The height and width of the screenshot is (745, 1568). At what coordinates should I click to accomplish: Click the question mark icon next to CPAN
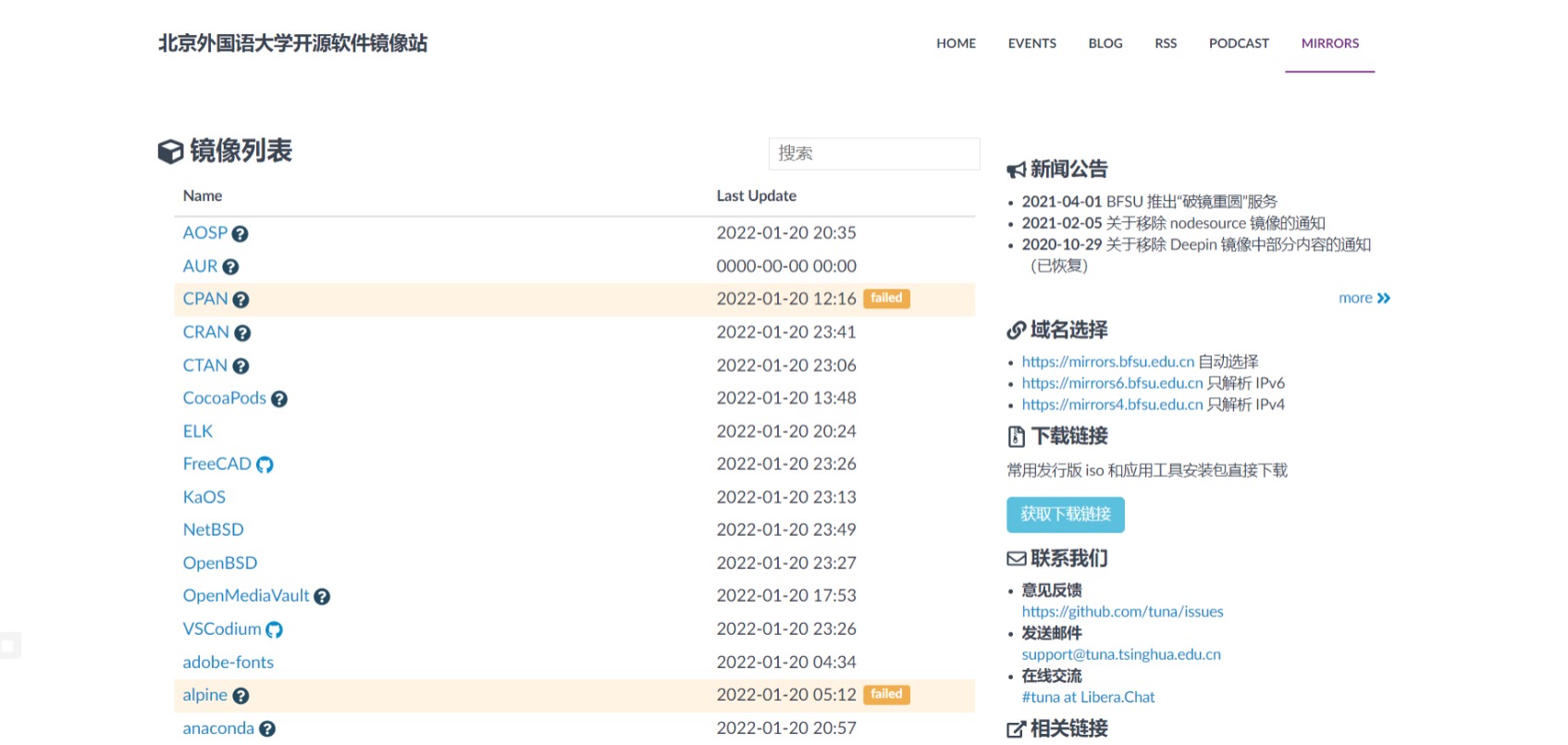[241, 300]
